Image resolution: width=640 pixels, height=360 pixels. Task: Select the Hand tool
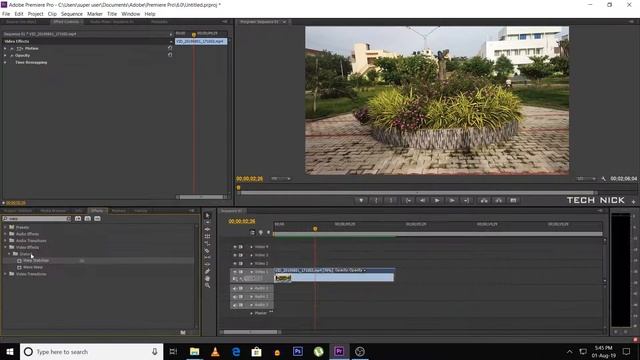click(x=207, y=278)
